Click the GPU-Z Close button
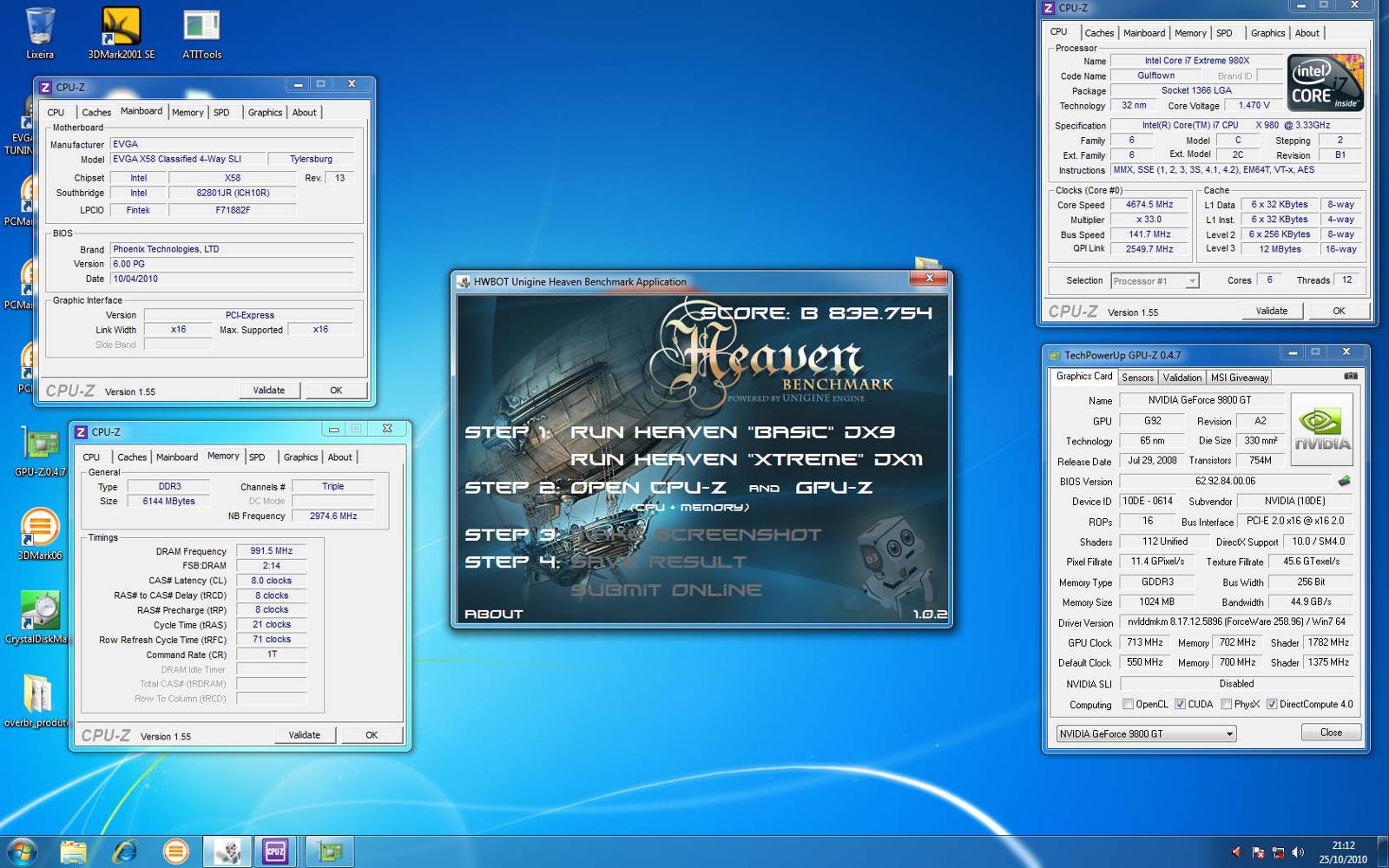Viewport: 1389px width, 868px height. 1331,733
